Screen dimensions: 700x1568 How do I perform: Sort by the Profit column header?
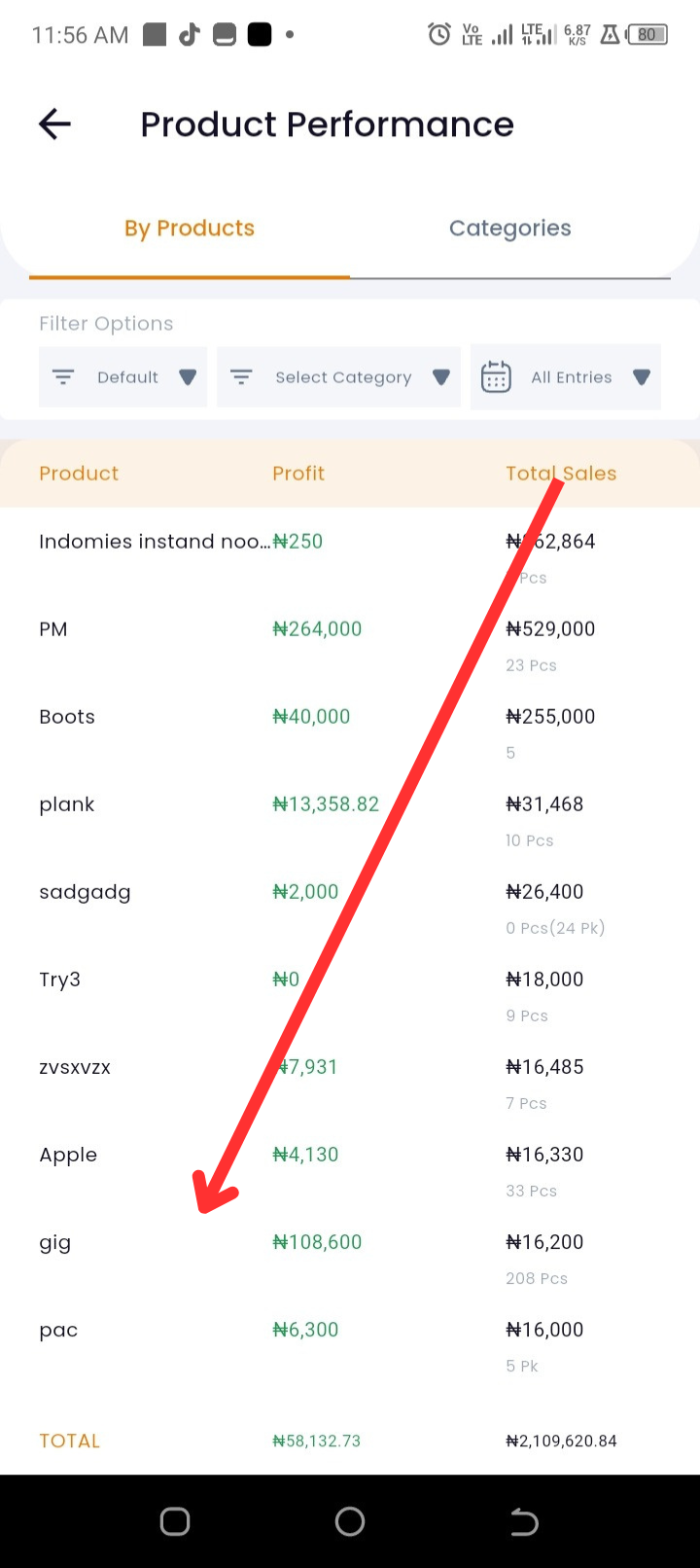point(298,474)
